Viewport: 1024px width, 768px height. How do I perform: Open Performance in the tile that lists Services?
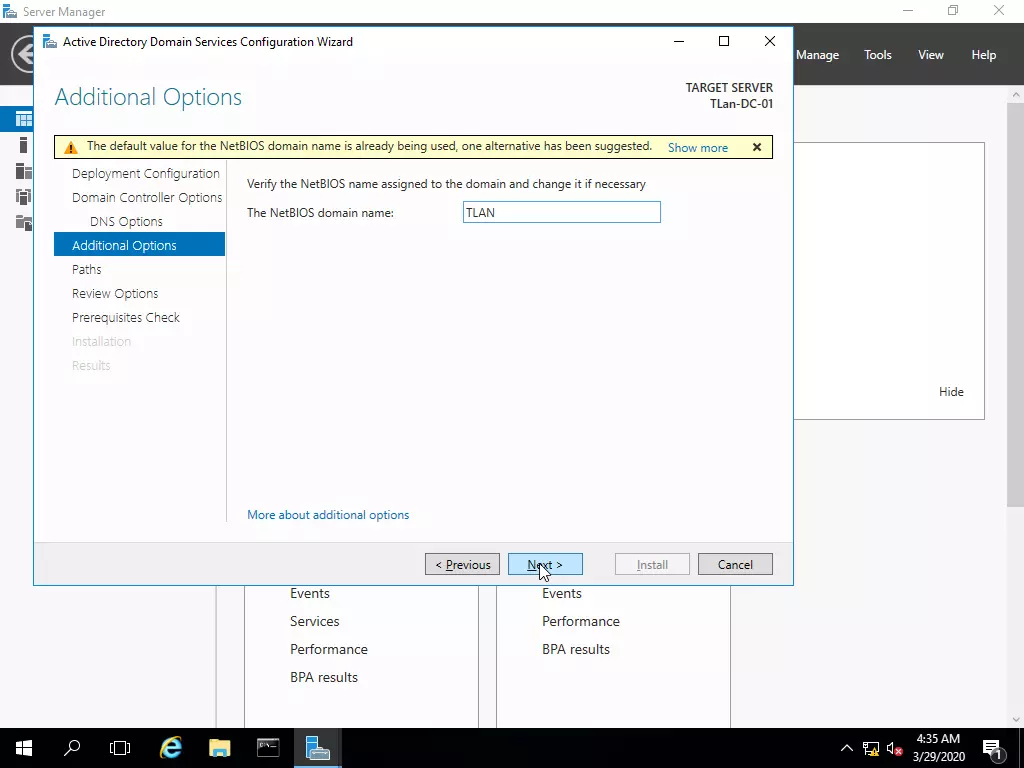point(328,649)
